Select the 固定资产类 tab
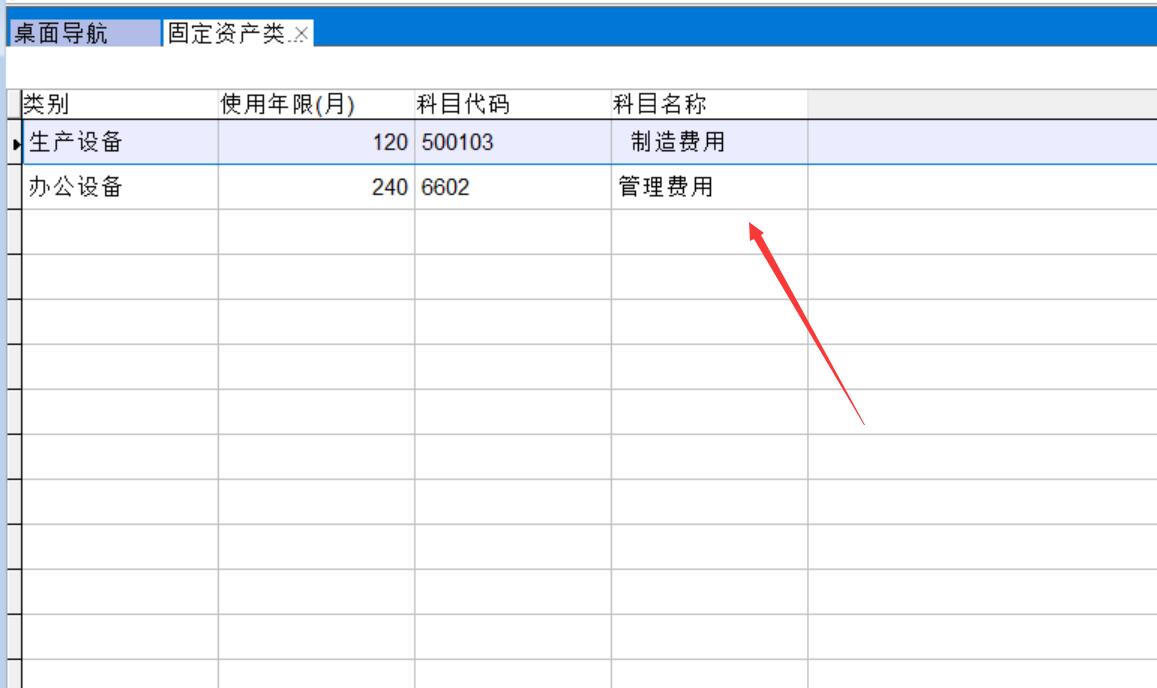Image resolution: width=1157 pixels, height=688 pixels. click(x=227, y=34)
